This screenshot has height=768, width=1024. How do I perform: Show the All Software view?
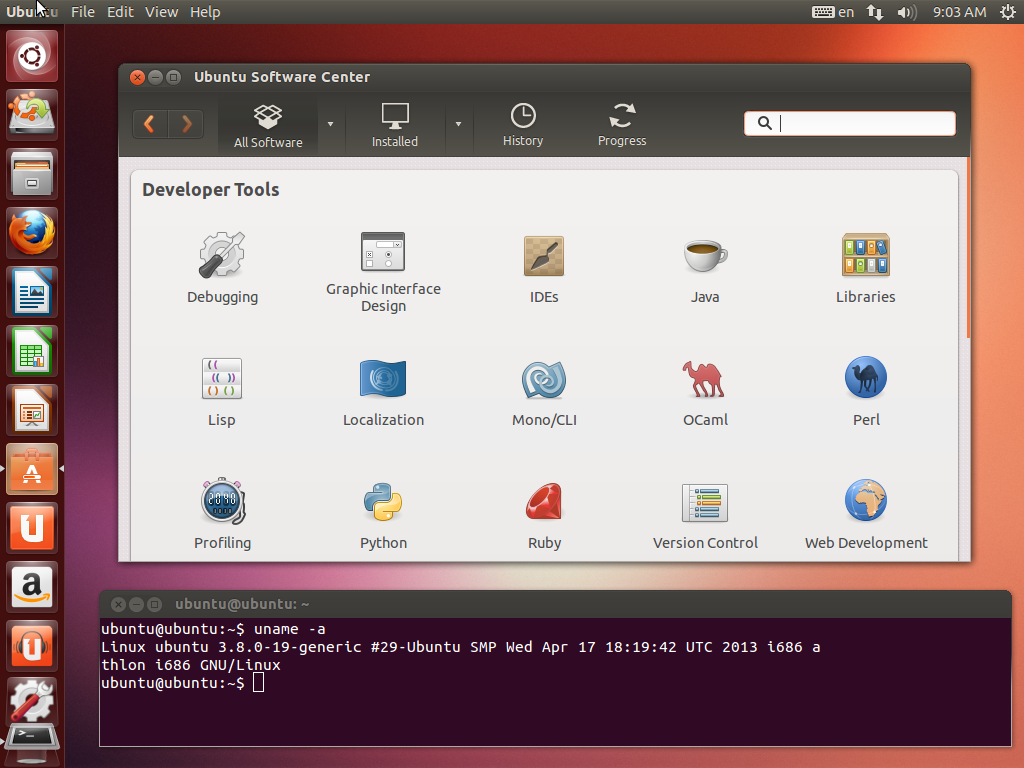pyautogui.click(x=268, y=126)
